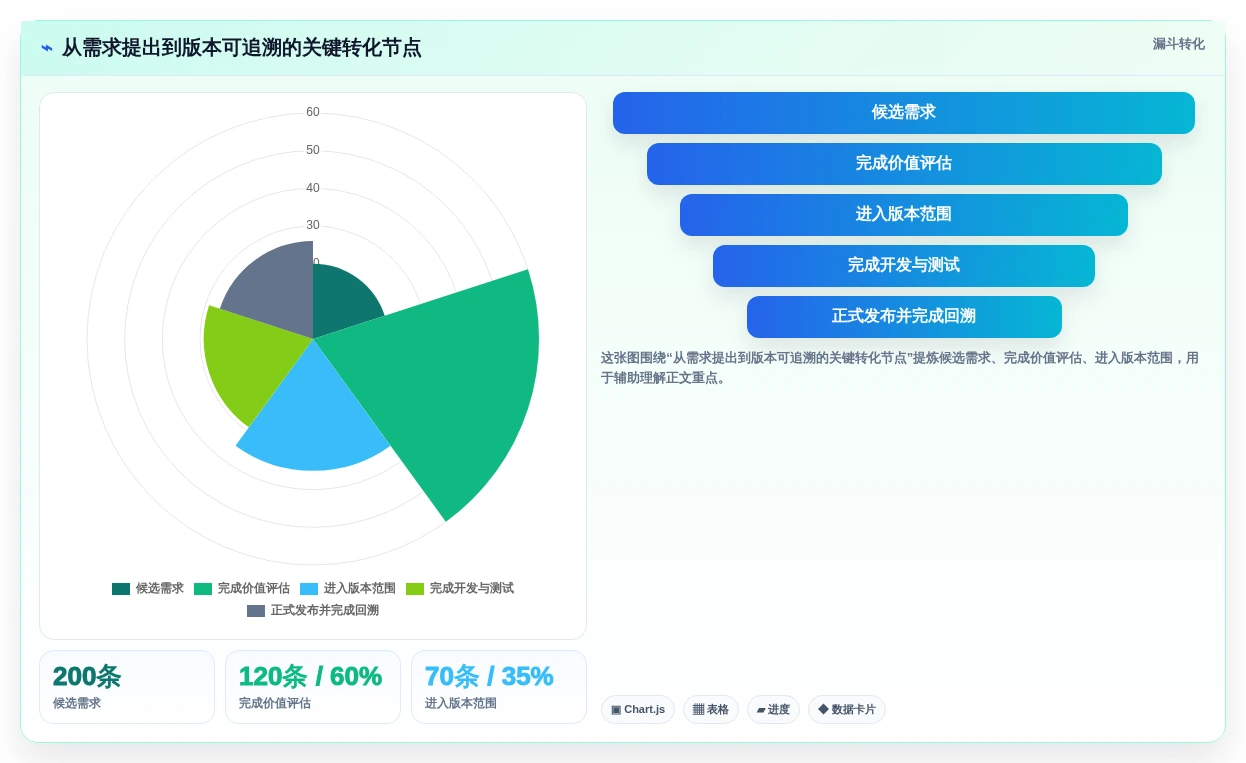Select the 进度 tag
The width and height of the screenshot is (1246, 763).
pos(773,710)
